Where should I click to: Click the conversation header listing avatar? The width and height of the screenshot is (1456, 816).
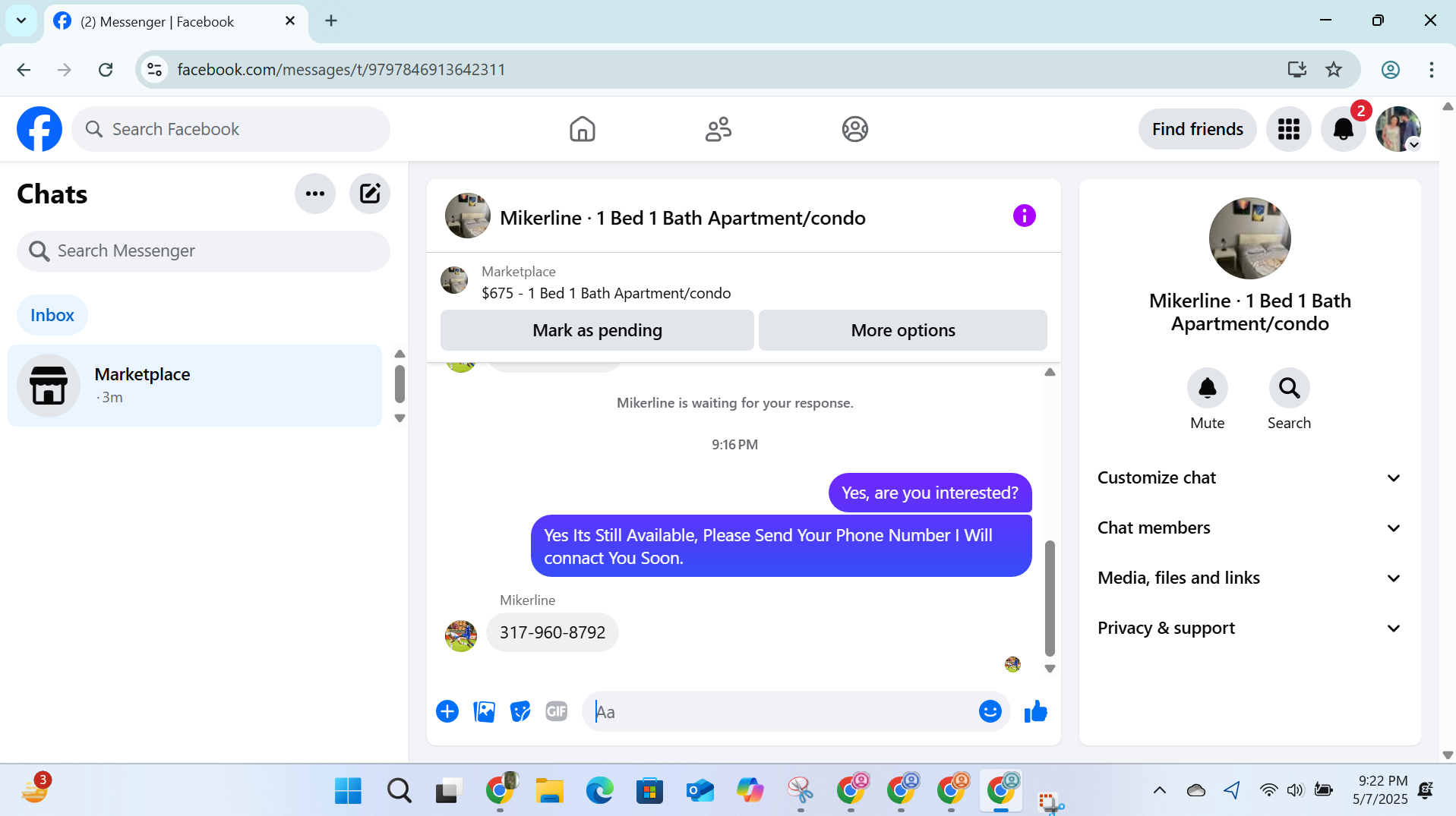pos(467,216)
